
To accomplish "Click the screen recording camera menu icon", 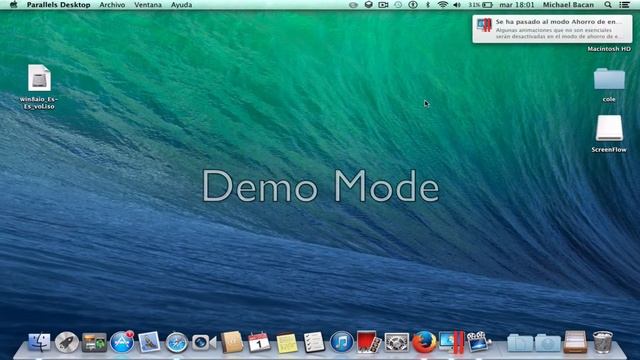I will [383, 5].
